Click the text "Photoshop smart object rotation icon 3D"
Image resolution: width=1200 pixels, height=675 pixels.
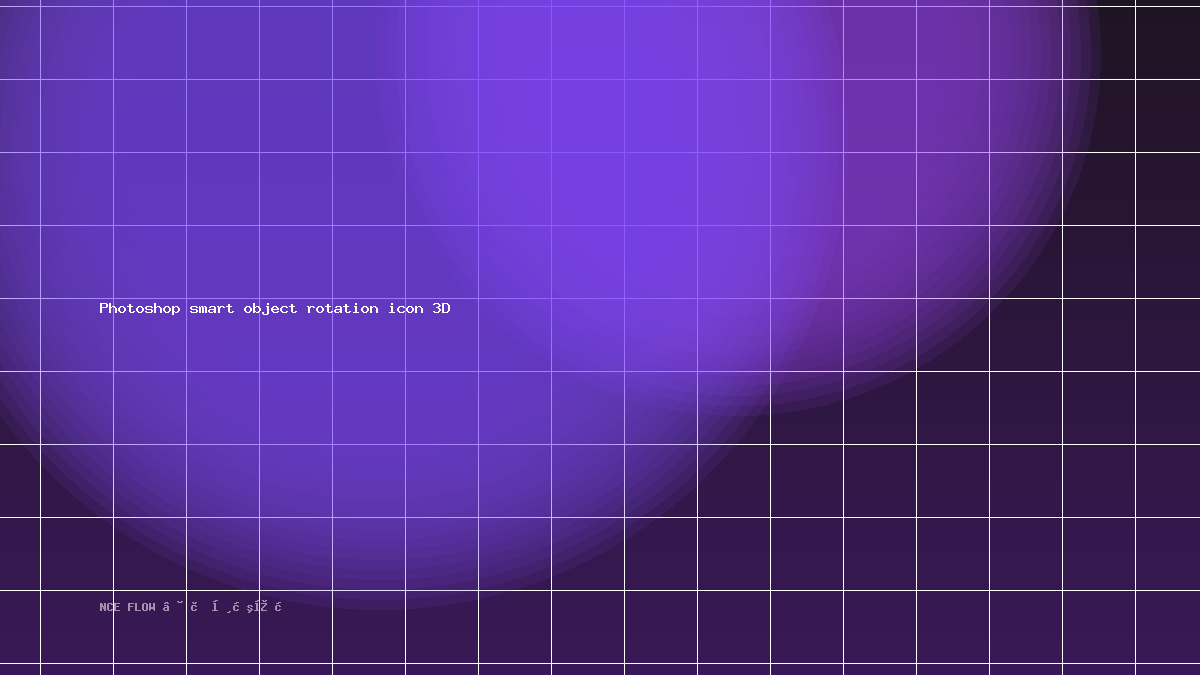[275, 309]
